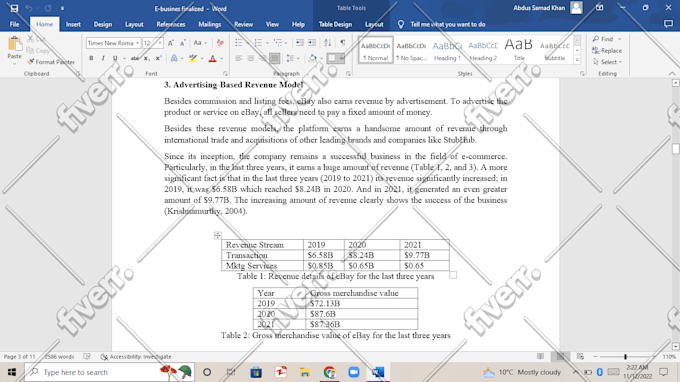680x382 pixels.
Task: Switch to Web Layout view
Action: (x=580, y=356)
